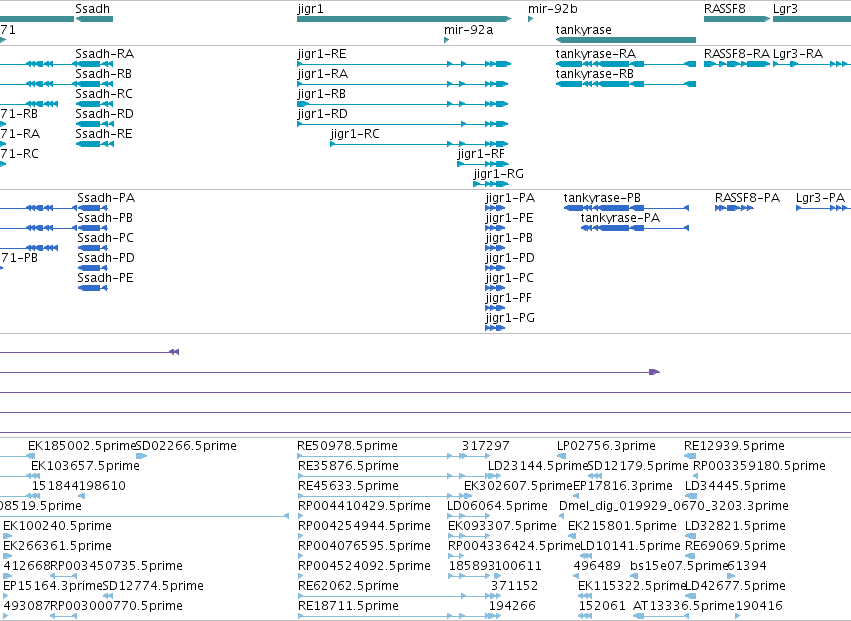Click the Ssadh-PD protein
Screen dimensions: 851x621
(x=92, y=268)
